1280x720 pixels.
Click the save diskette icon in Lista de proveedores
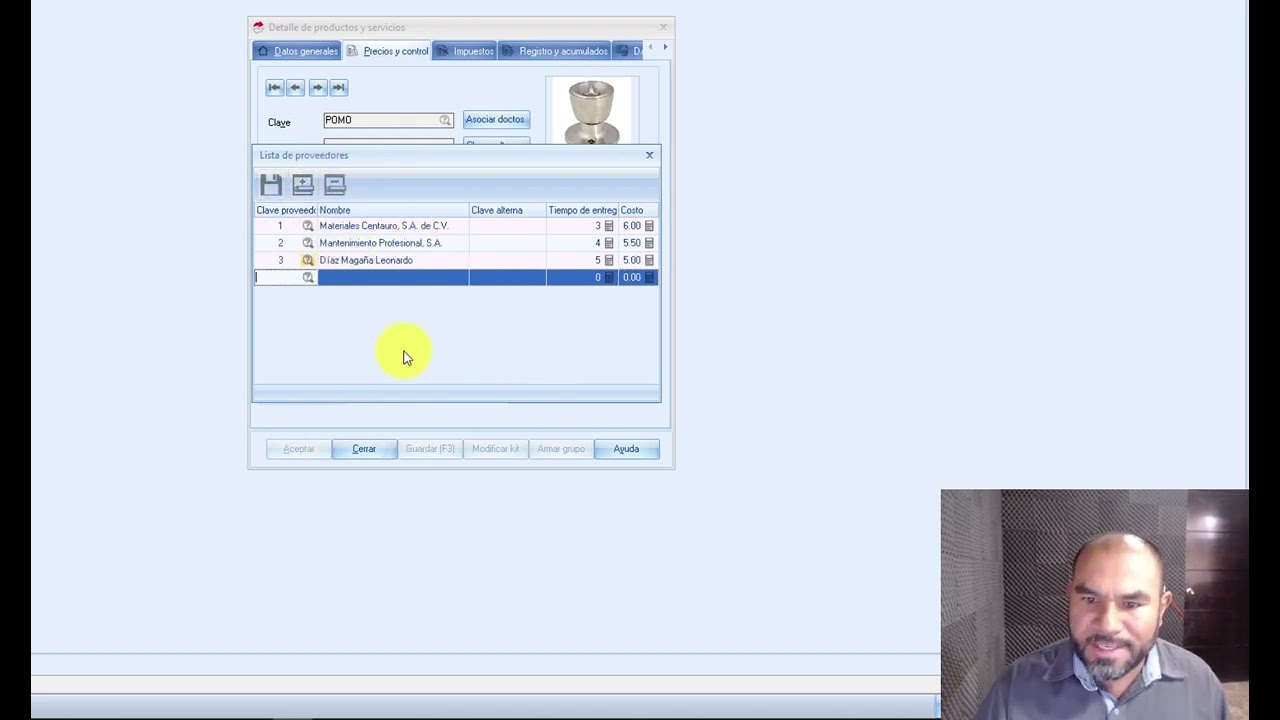pos(271,185)
